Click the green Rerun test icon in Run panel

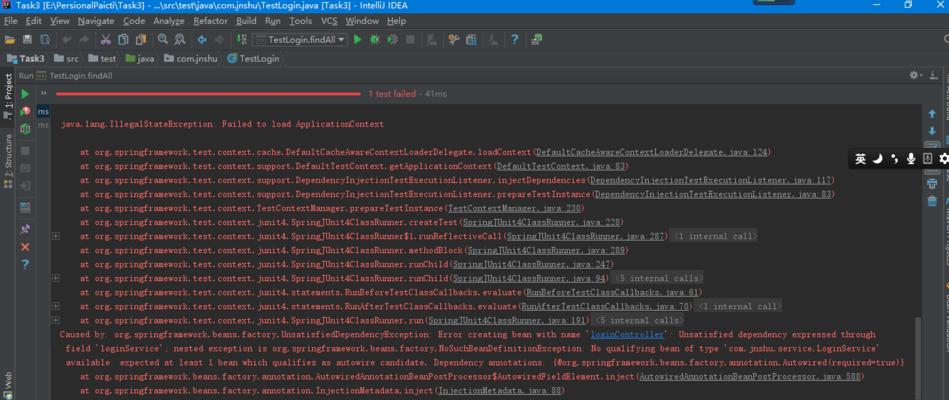click(25, 94)
